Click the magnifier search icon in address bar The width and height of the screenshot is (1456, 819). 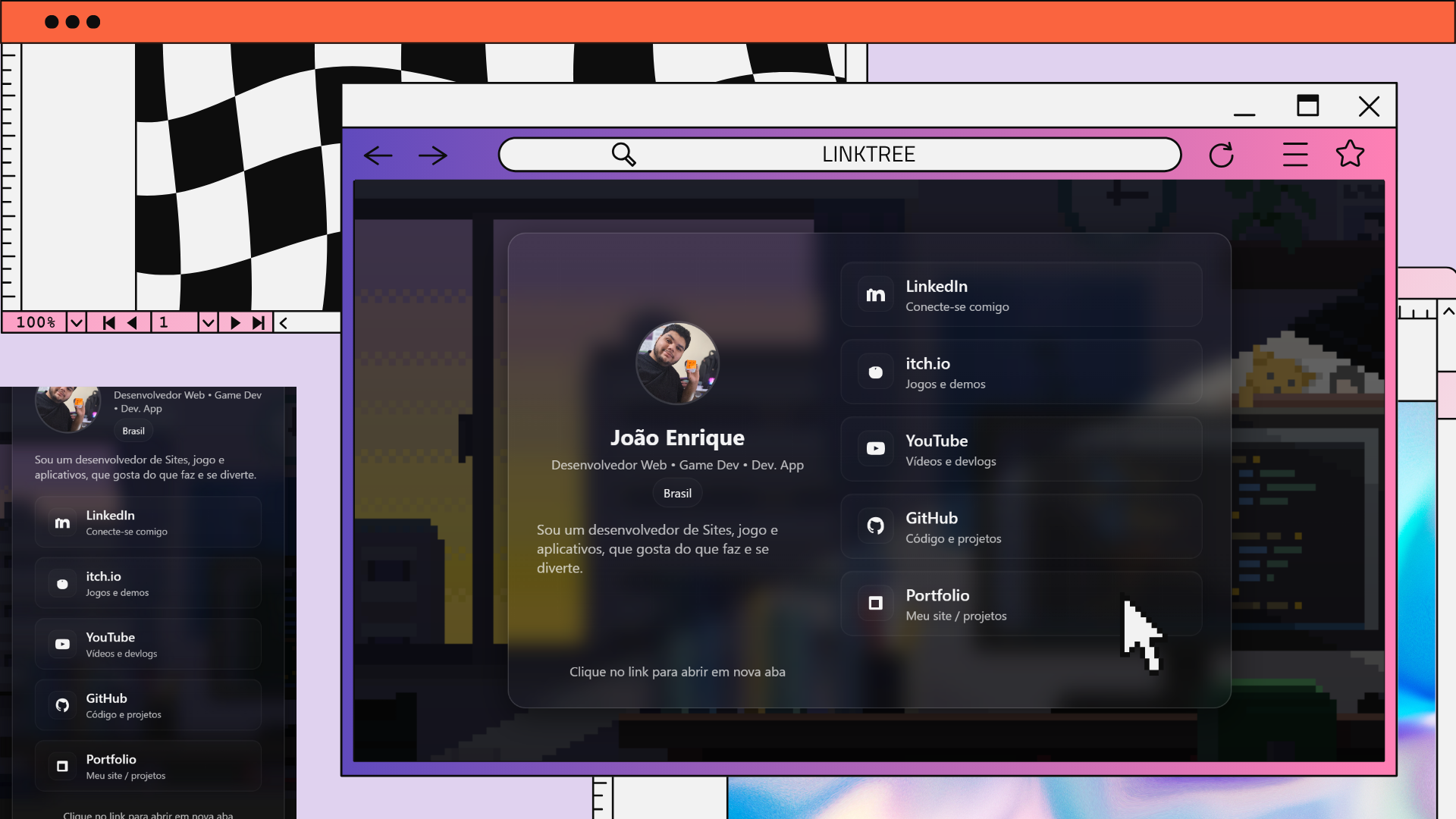[x=623, y=154]
